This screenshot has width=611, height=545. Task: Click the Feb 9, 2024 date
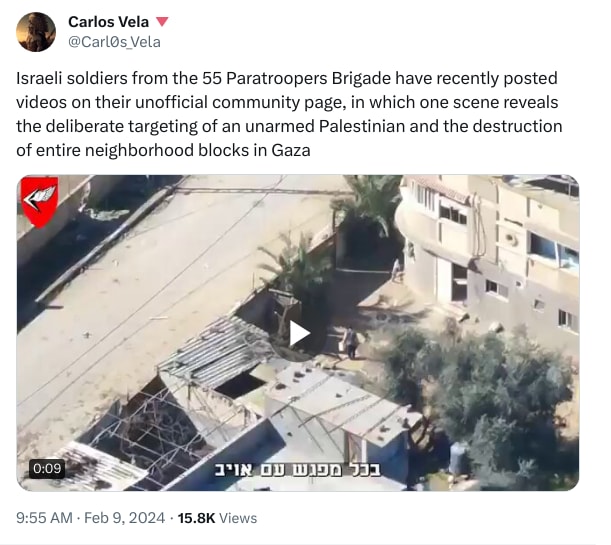pyautogui.click(x=125, y=518)
